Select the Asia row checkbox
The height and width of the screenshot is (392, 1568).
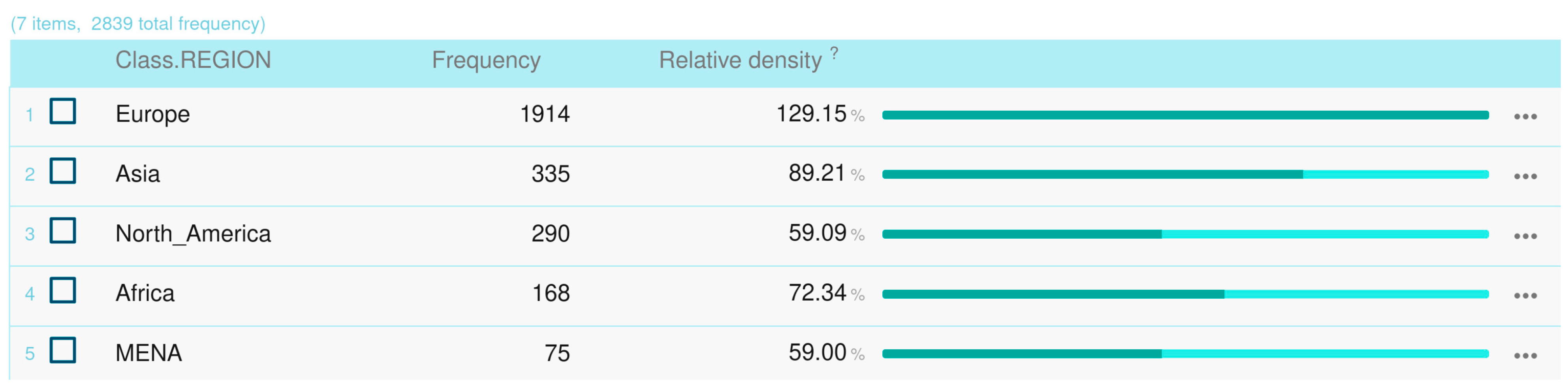point(63,171)
